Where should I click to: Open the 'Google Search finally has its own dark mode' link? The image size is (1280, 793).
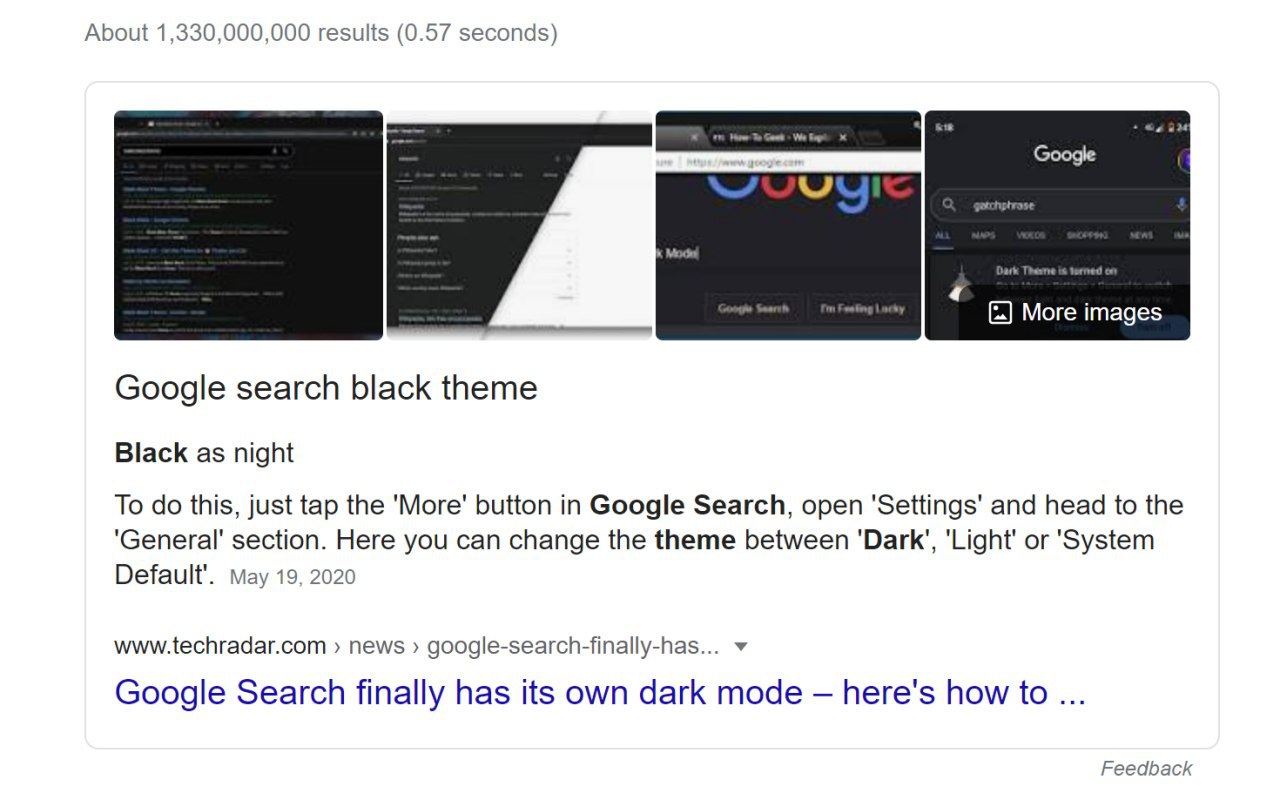pos(600,693)
